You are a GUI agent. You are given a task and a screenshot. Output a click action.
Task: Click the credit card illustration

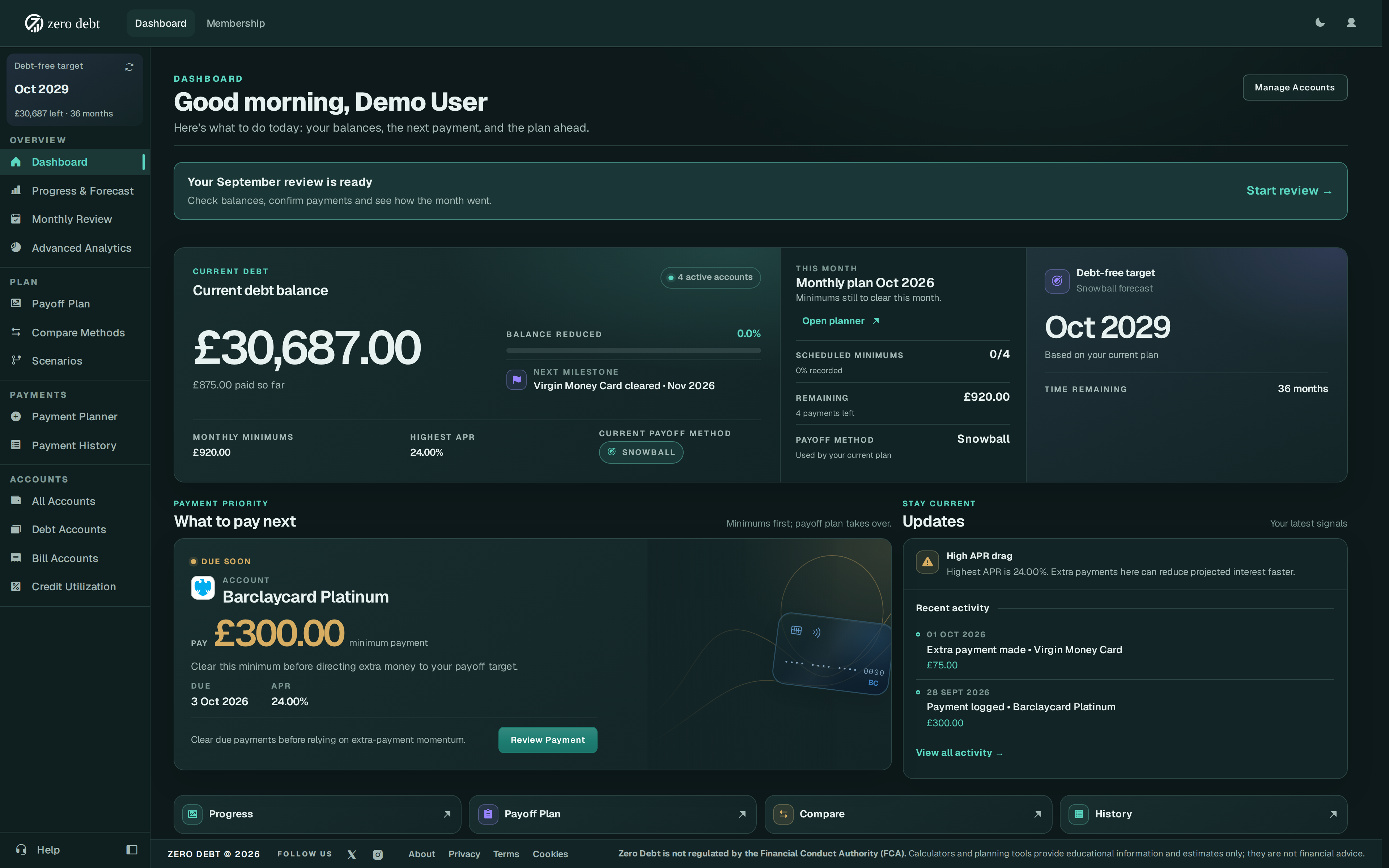[x=832, y=655]
